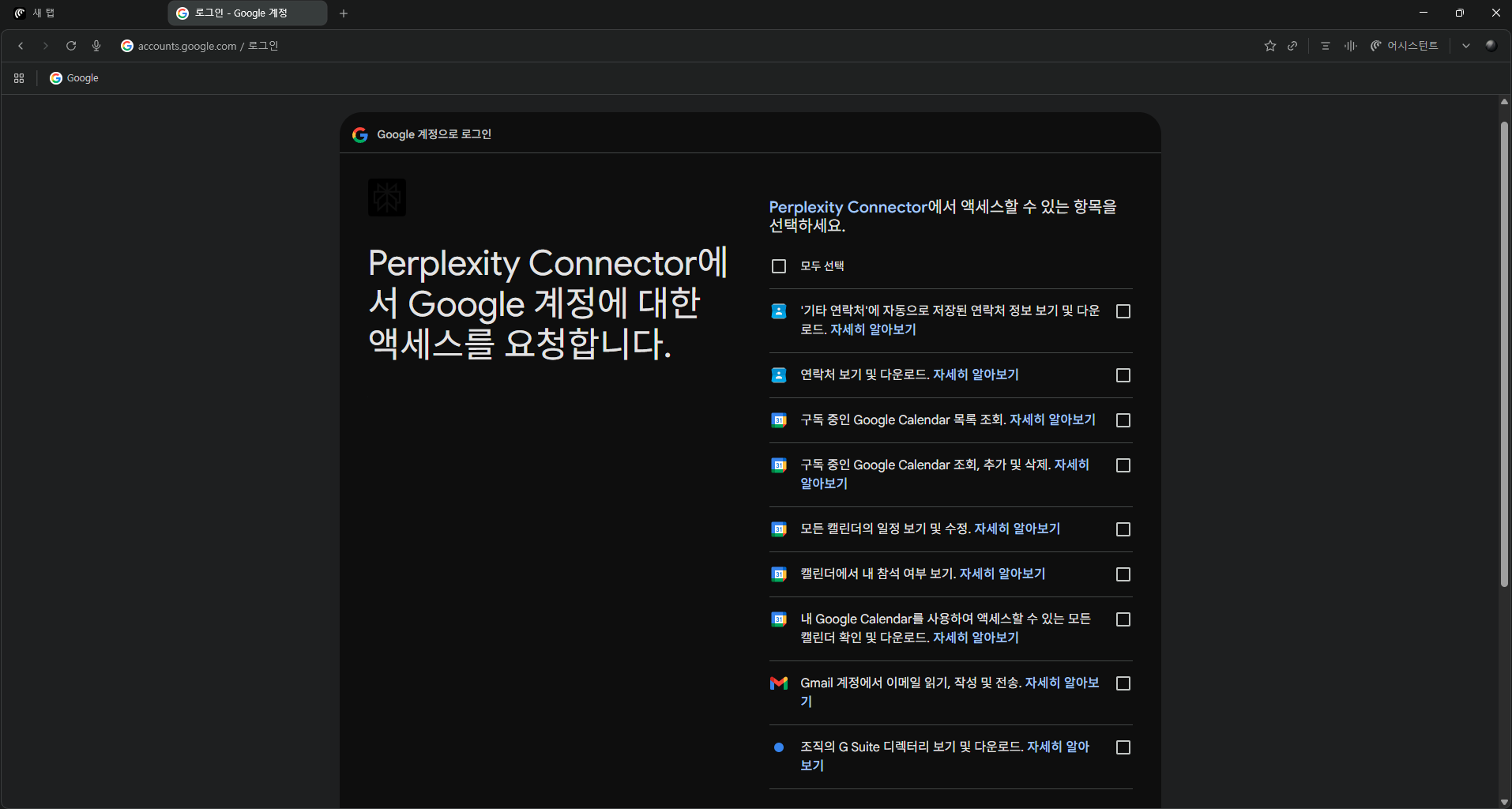Click the scrollbar down arrow

click(1504, 802)
